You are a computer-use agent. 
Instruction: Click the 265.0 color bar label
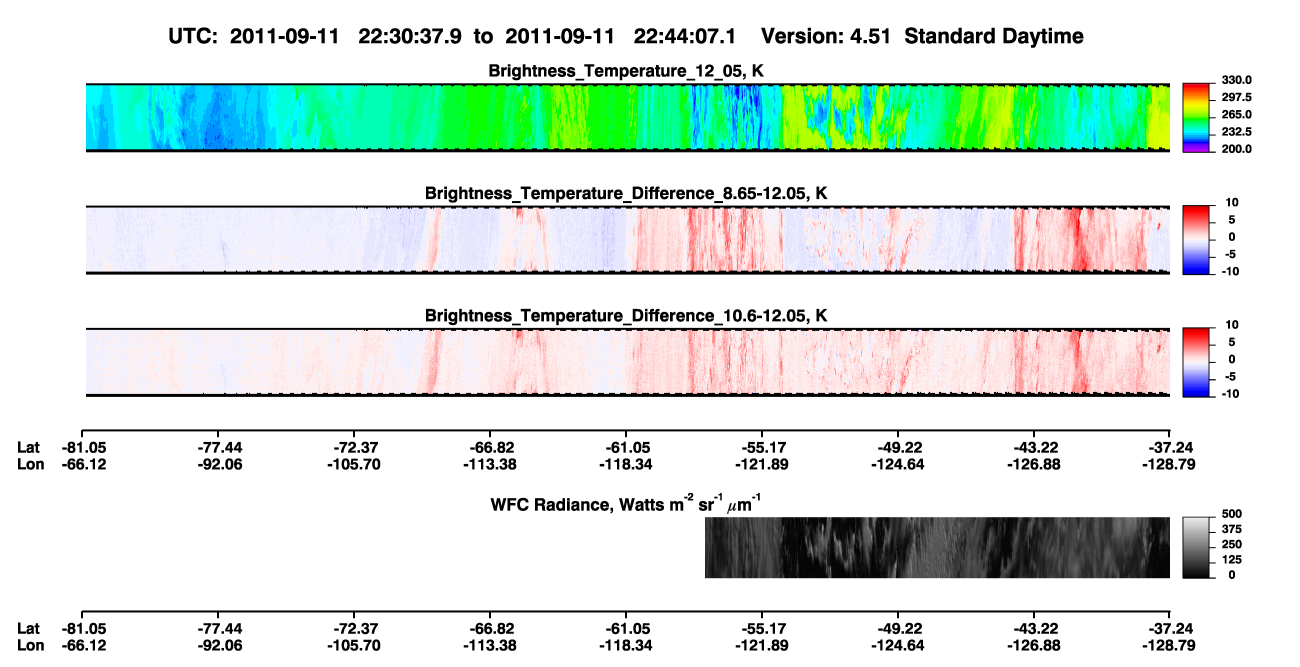tap(1237, 115)
